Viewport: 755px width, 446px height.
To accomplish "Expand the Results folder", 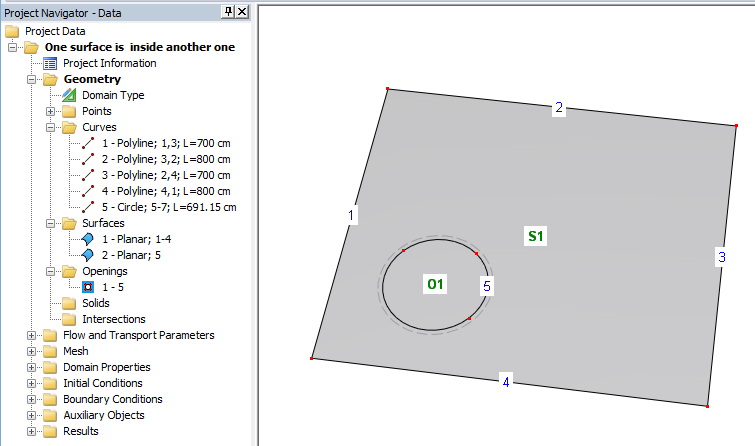I will click(x=31, y=431).
